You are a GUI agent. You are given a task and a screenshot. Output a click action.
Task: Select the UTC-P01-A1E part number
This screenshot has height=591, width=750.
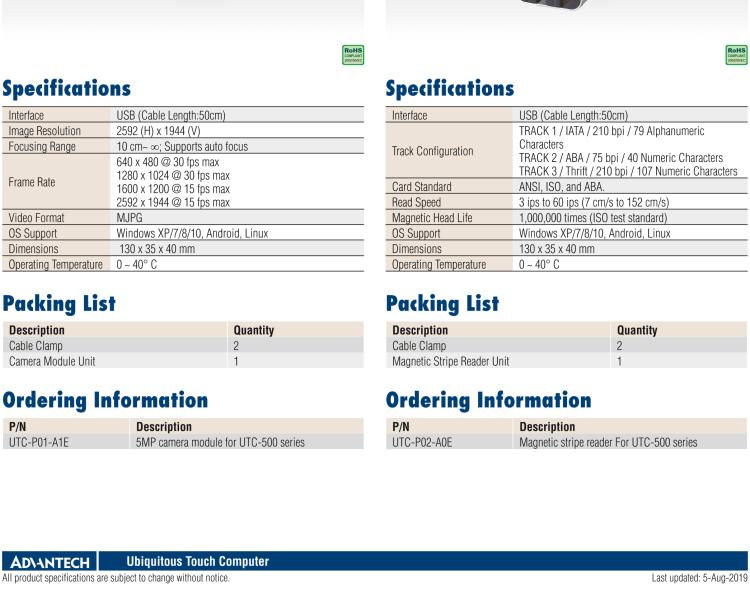(38, 442)
